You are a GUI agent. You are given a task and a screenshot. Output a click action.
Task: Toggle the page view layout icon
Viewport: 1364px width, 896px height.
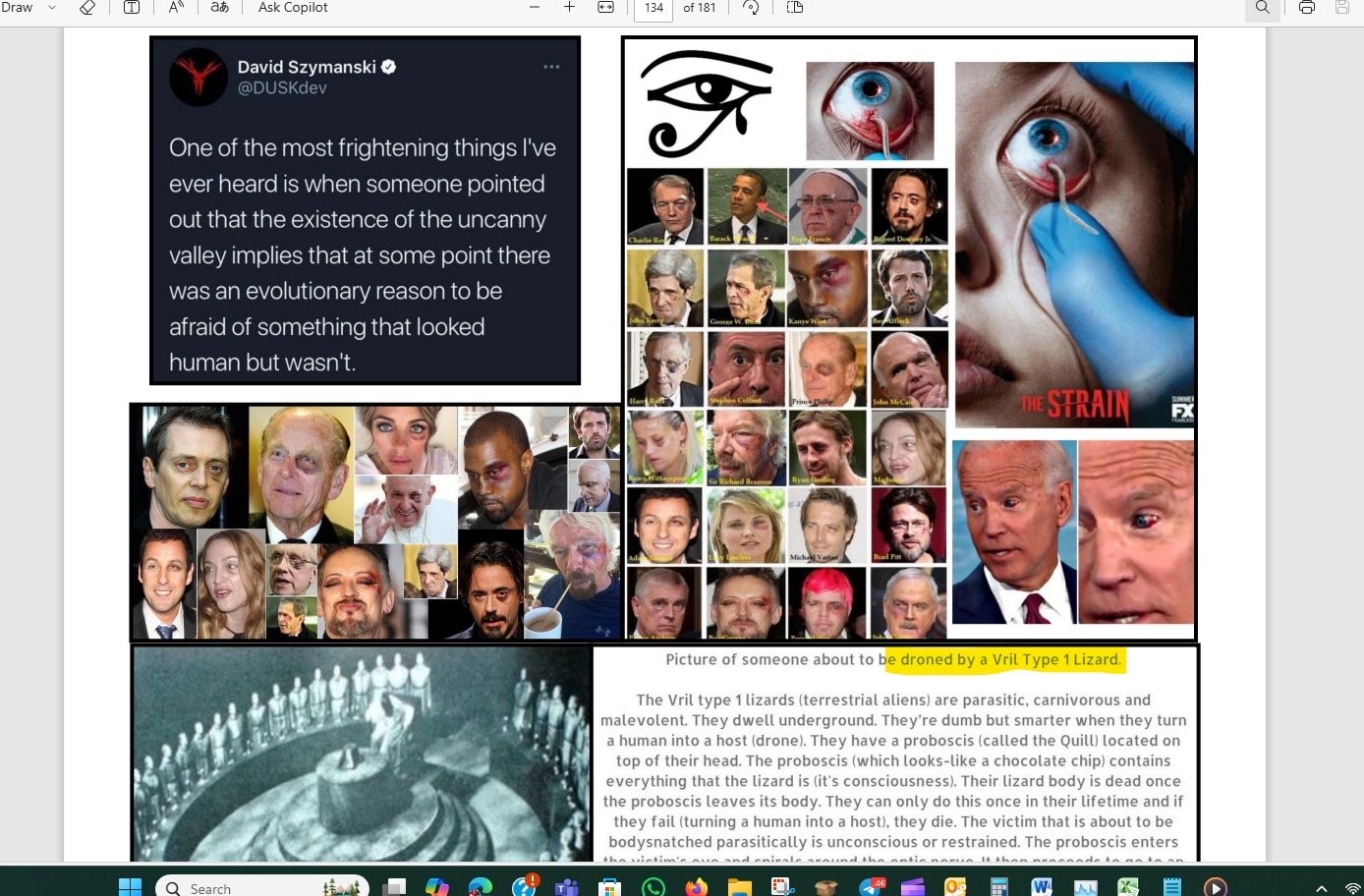point(795,8)
